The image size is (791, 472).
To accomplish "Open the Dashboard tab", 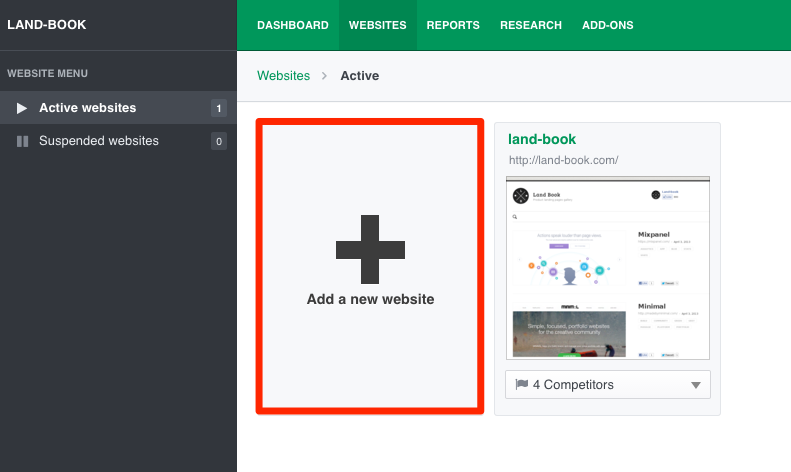I will 292,25.
